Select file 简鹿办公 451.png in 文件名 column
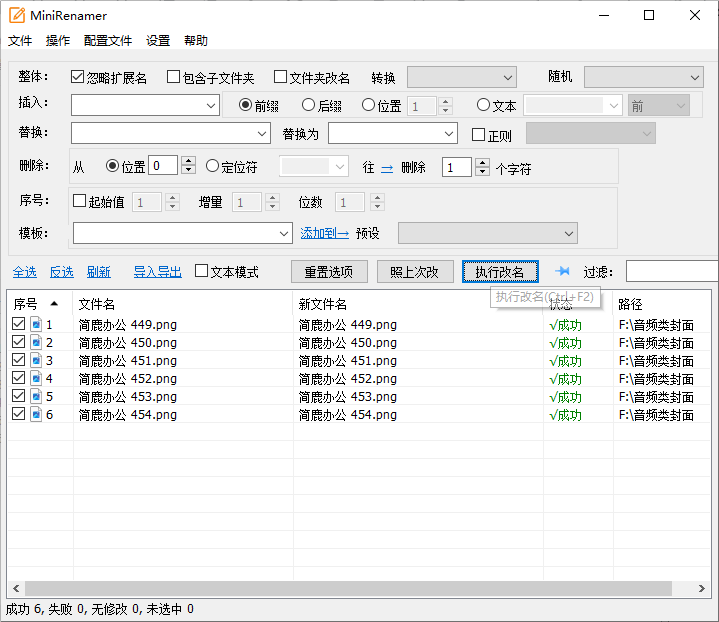 click(x=127, y=361)
